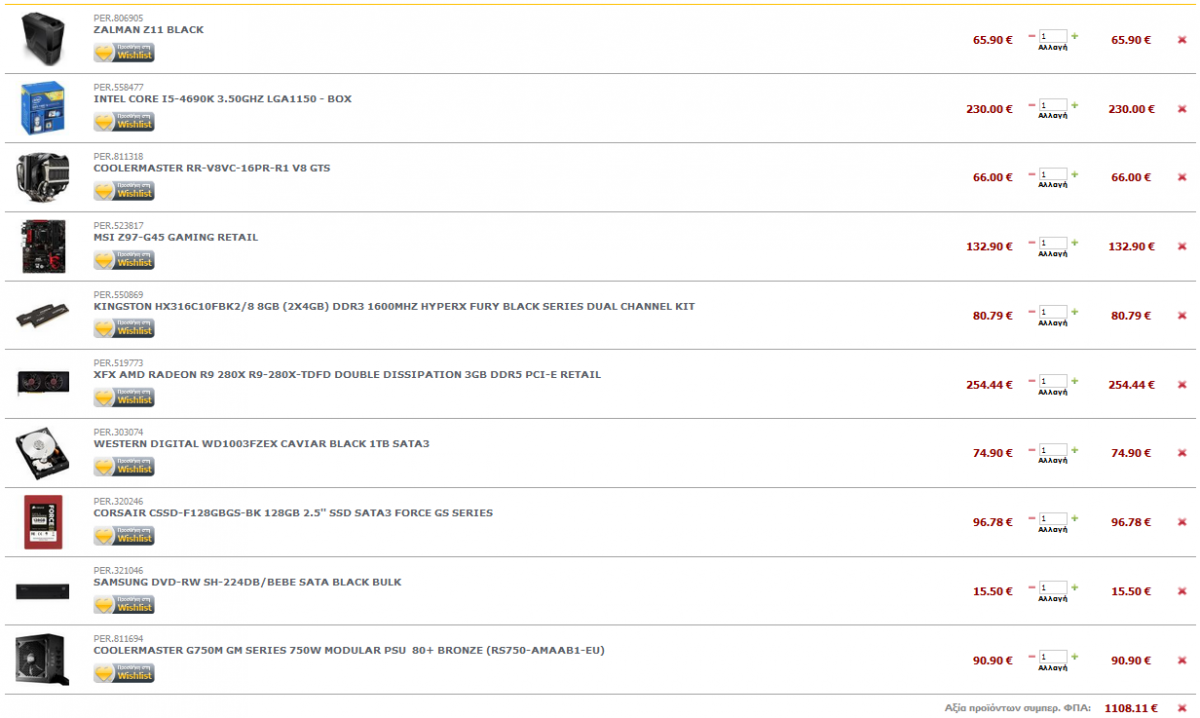Remove Zalman Z11 Black from cart
Viewport: 1200px width, 718px height.
click(1182, 40)
